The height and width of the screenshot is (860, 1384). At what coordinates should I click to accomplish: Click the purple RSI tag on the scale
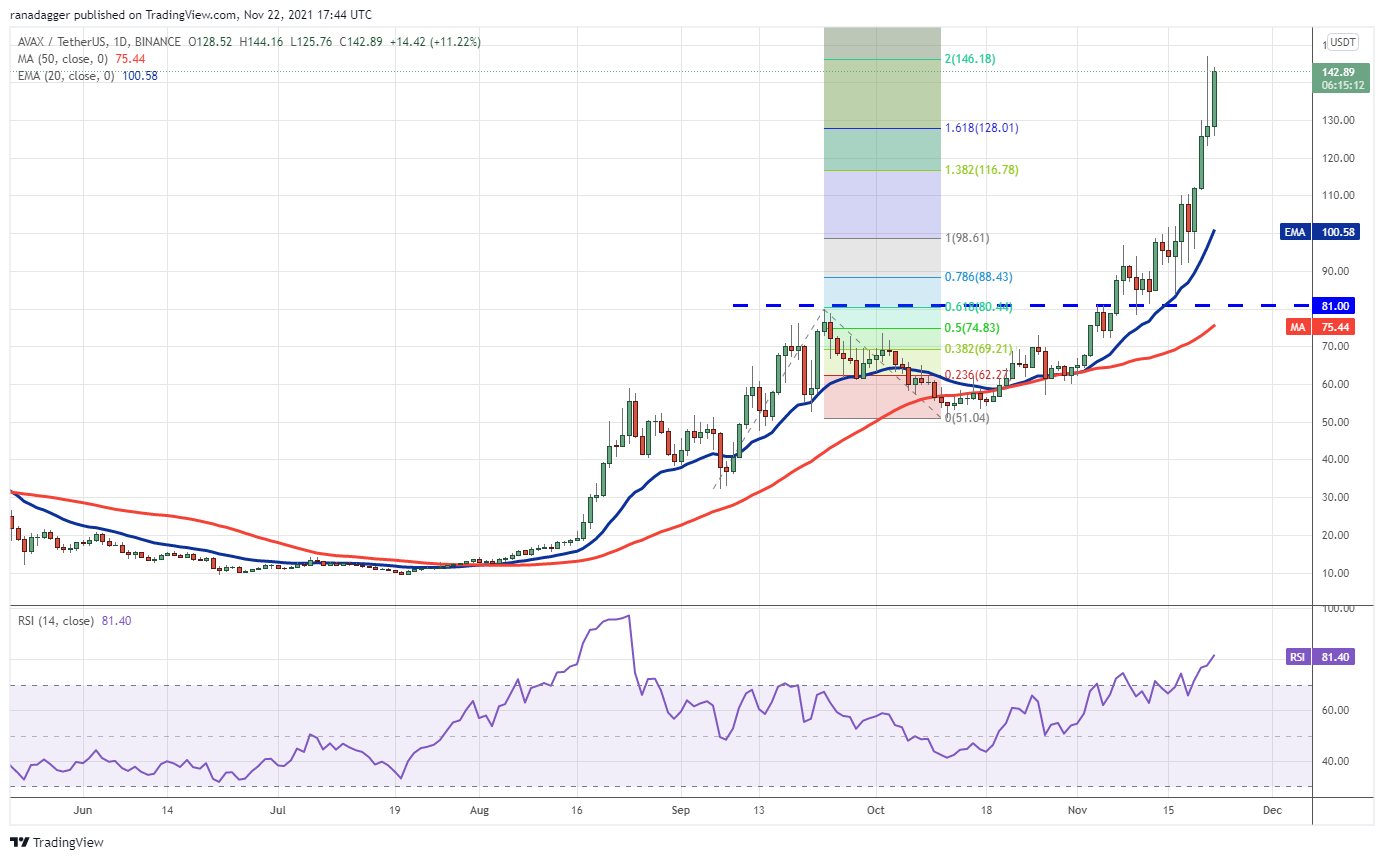pos(1297,657)
